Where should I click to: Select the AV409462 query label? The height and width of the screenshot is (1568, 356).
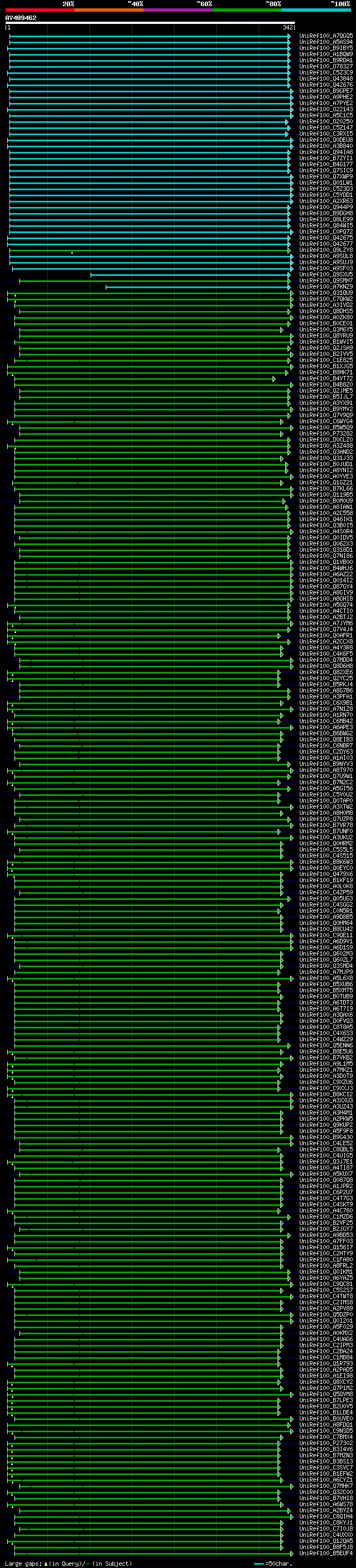click(21, 18)
